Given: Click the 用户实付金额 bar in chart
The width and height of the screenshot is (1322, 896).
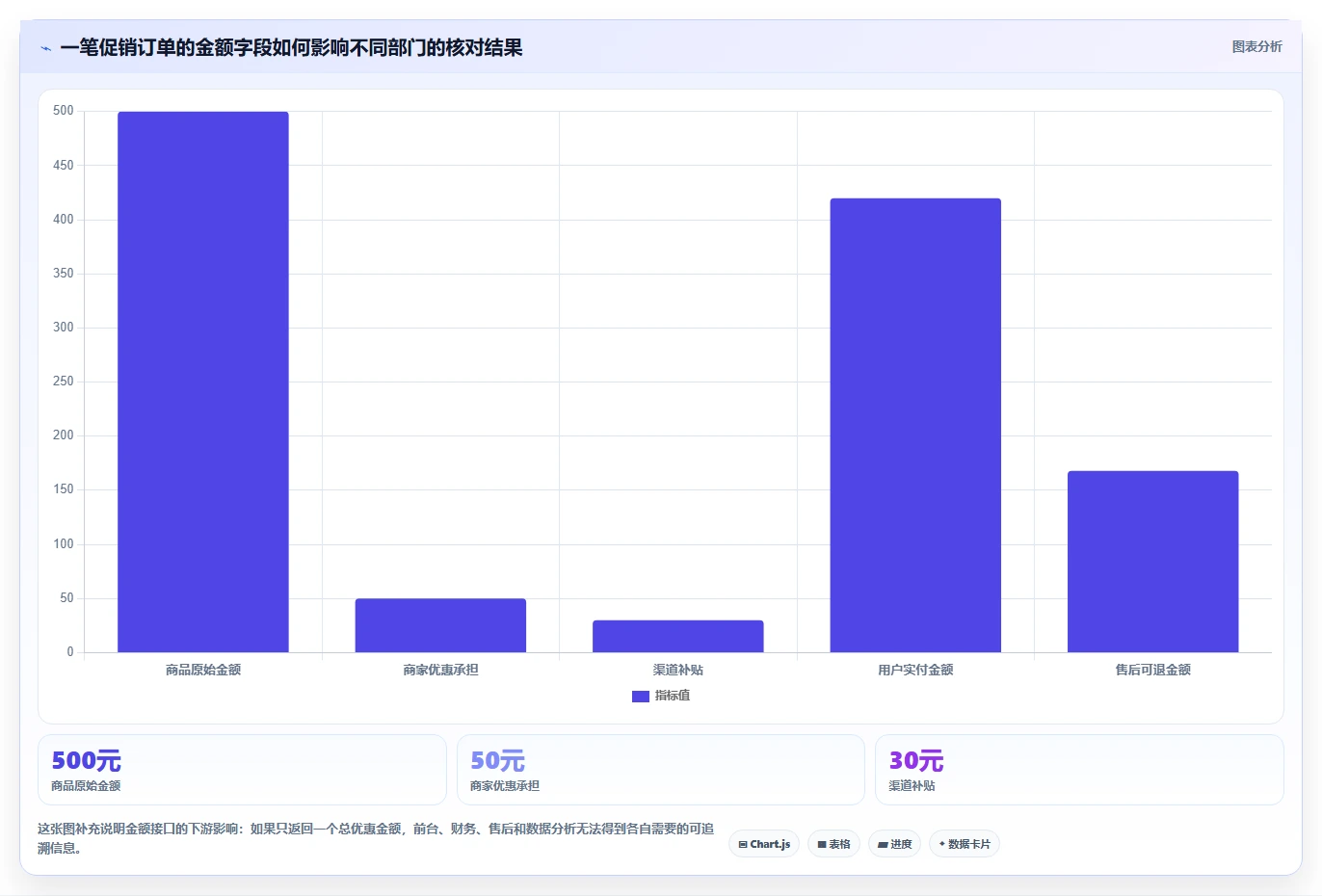Looking at the screenshot, I should pos(915,425).
